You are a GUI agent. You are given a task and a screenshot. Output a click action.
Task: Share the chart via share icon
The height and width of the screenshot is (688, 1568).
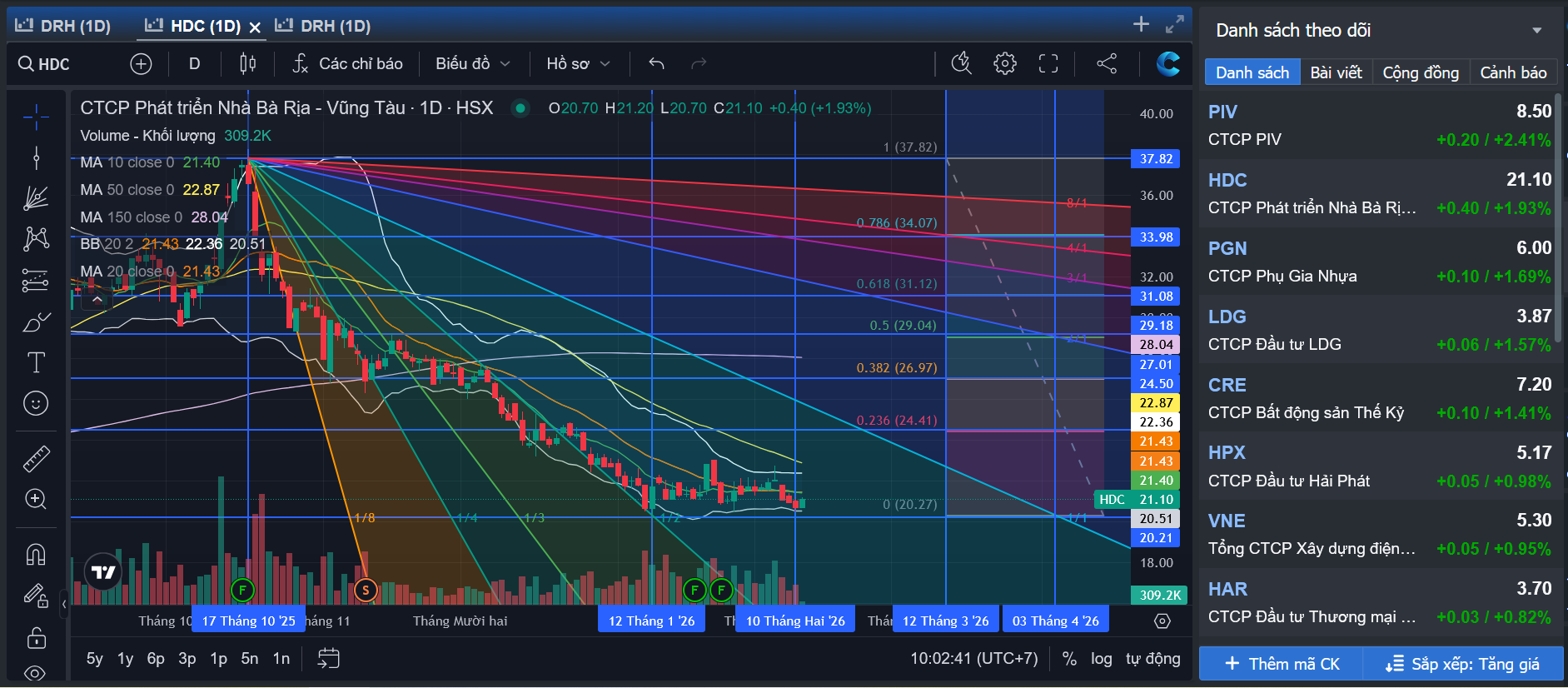click(x=1107, y=63)
